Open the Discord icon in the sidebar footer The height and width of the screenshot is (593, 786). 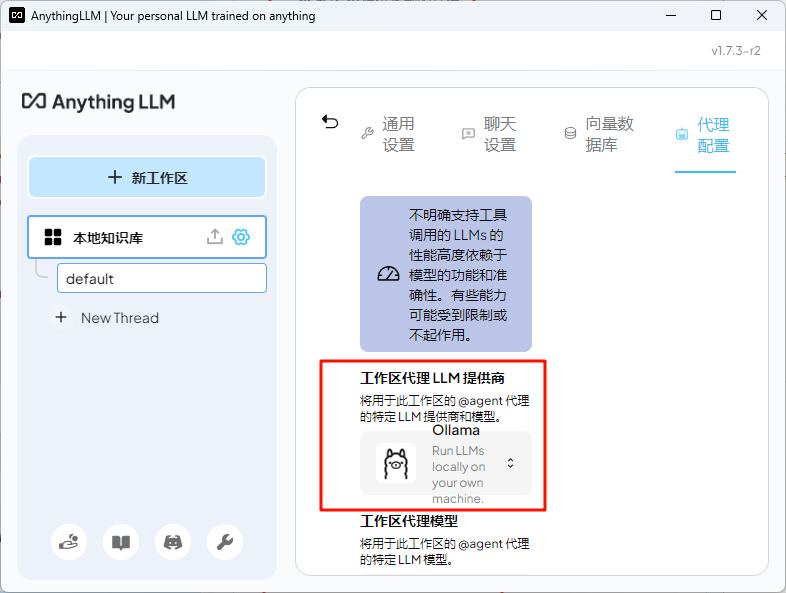tap(173, 542)
